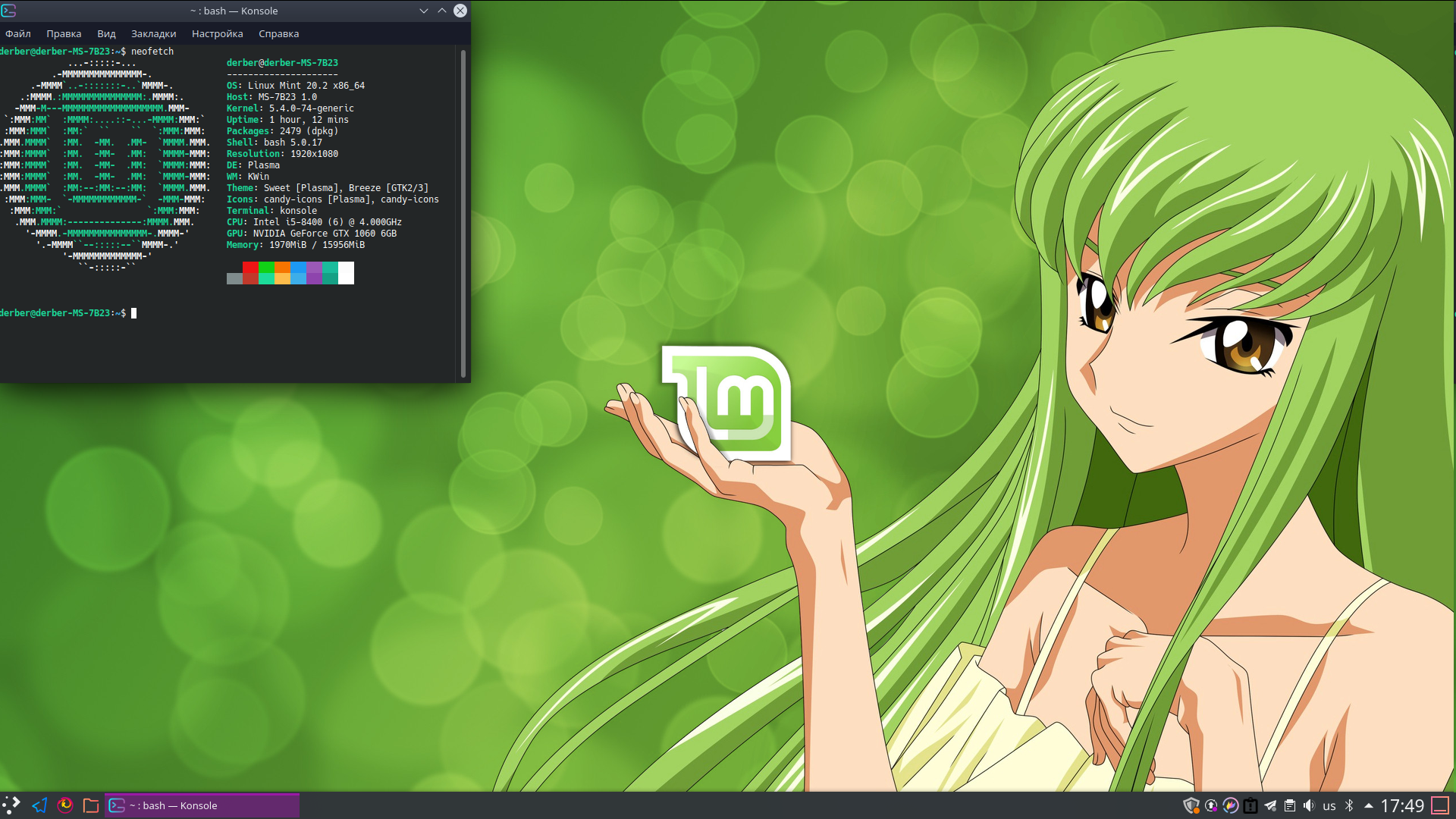Open the Telegram paper plane tray icon
The image size is (1456, 819).
(x=1270, y=805)
